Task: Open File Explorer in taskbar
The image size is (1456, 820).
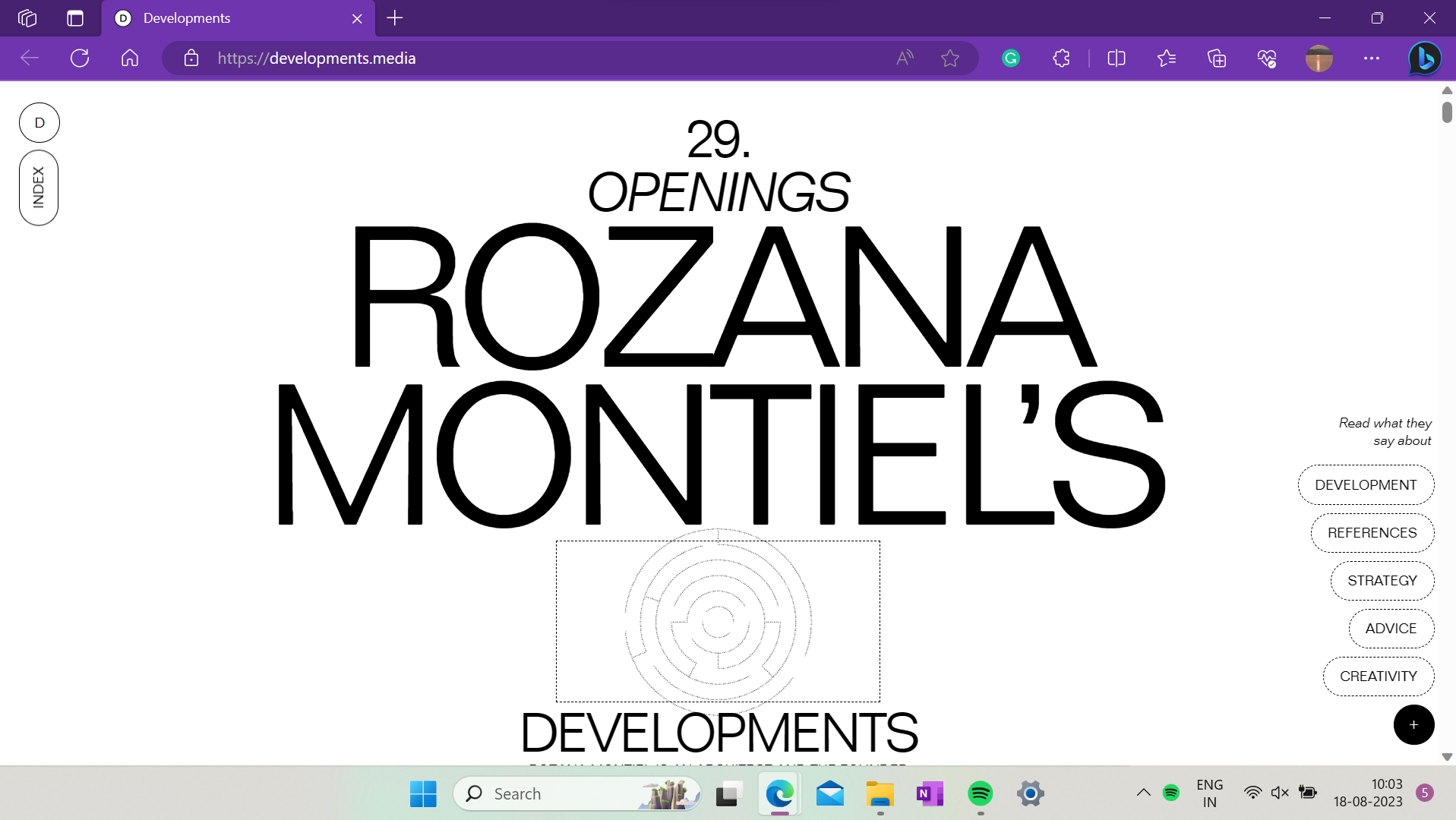Action: [x=880, y=794]
